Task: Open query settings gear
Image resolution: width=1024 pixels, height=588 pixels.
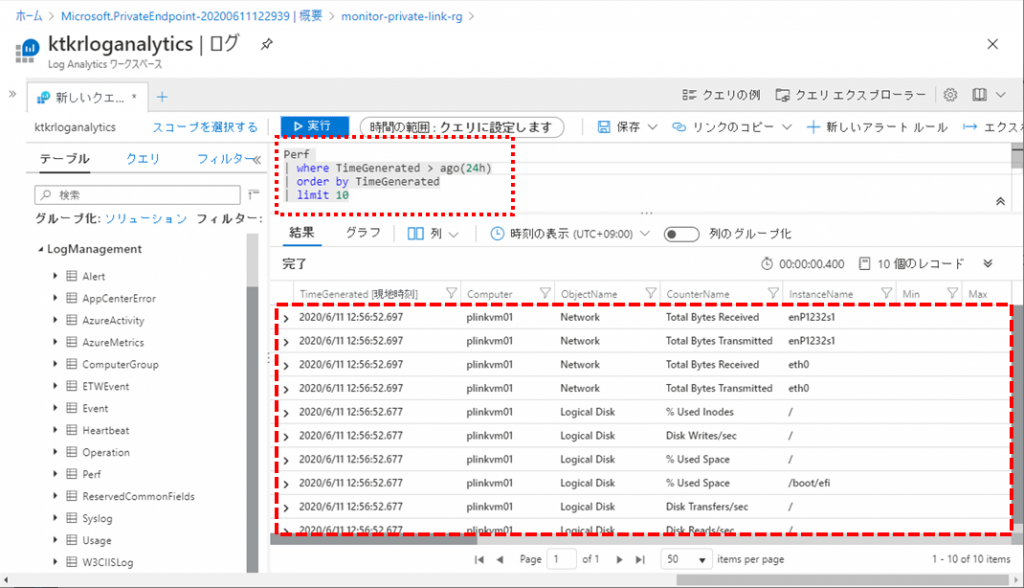Action: pos(950,95)
